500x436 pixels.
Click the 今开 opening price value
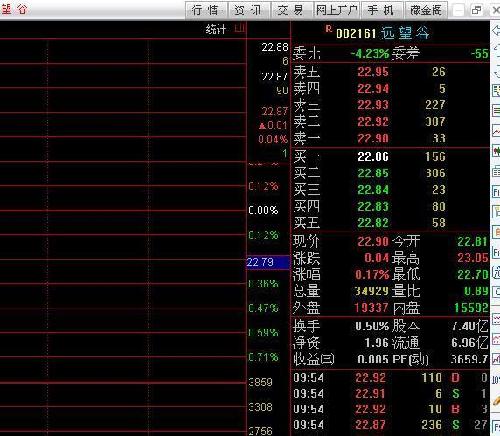pyautogui.click(x=472, y=241)
